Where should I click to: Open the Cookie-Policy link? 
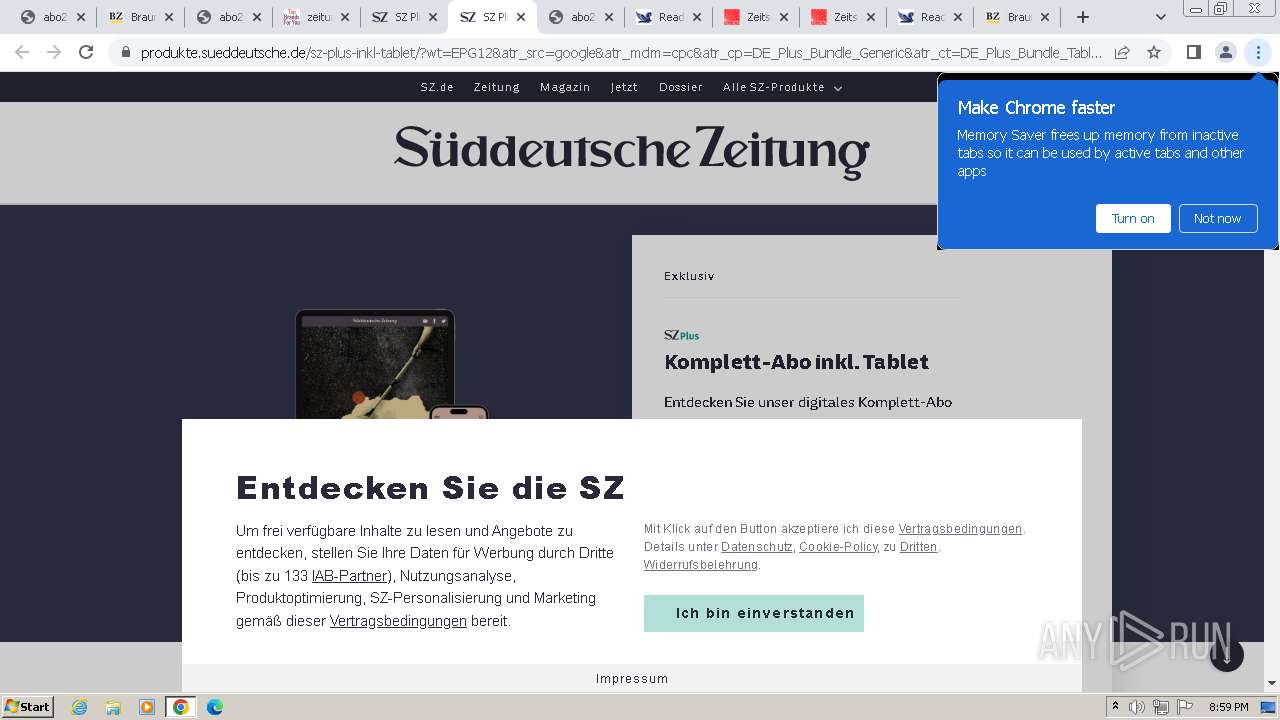(x=838, y=547)
